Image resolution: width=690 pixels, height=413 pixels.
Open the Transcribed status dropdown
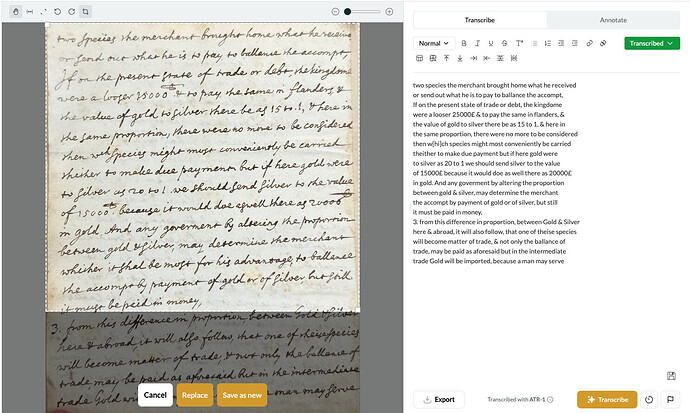click(651, 43)
